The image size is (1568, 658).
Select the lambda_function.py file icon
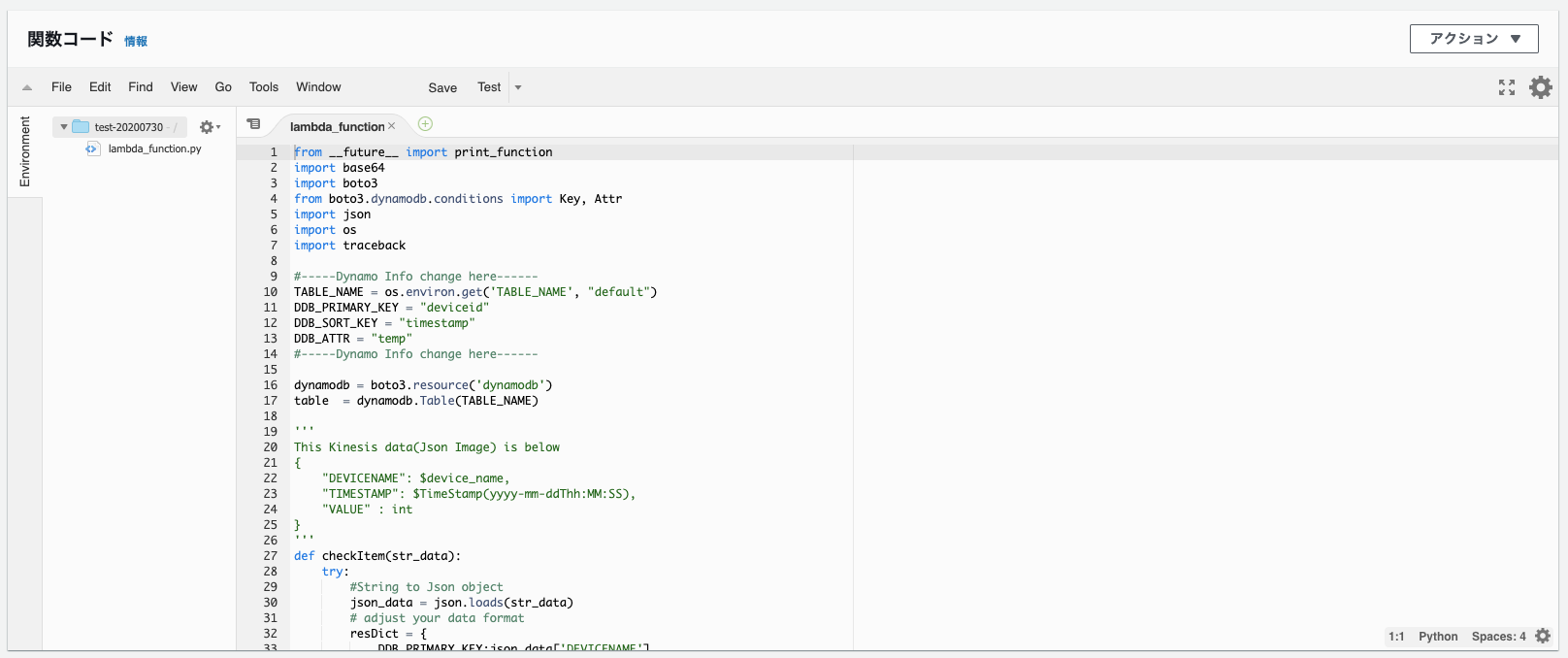click(93, 148)
